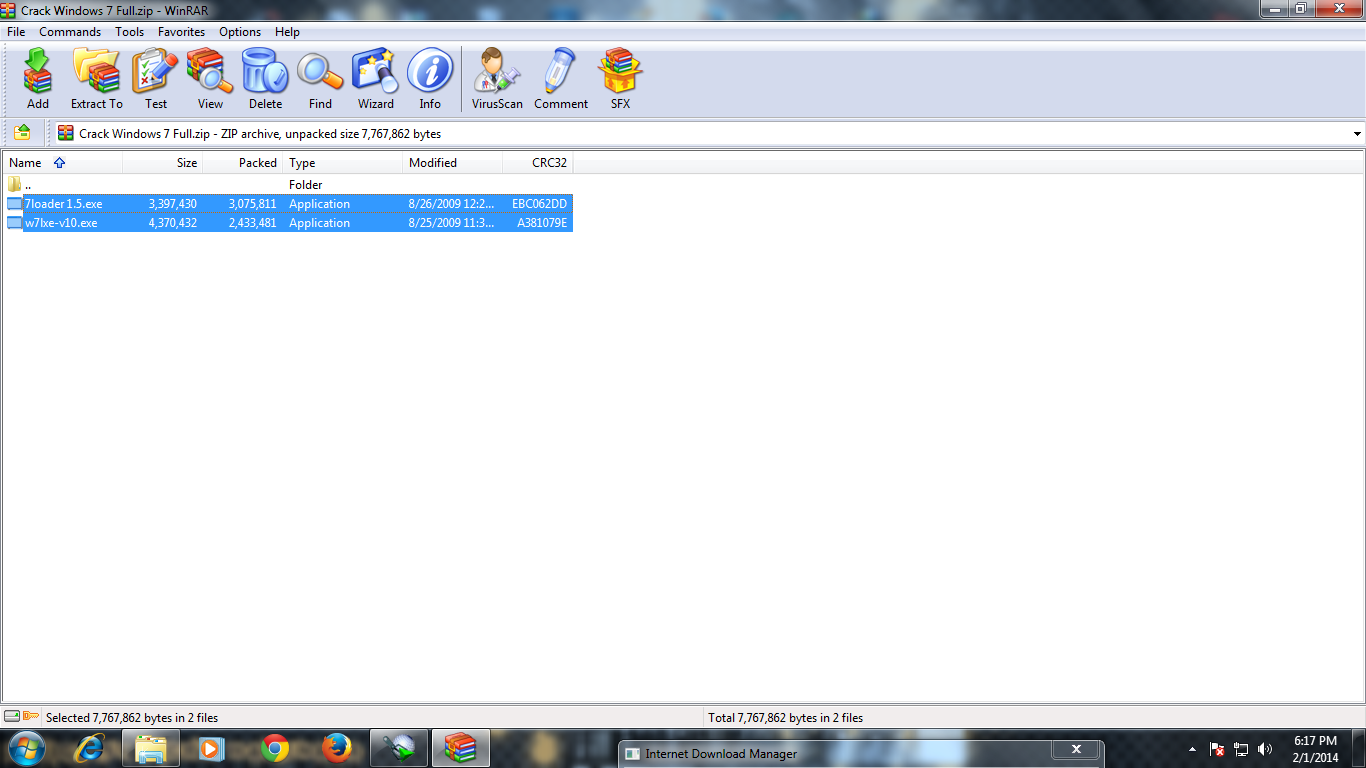Viewport: 1366px width, 768px height.
Task: Click packed size 3,075,811
Action: [252, 204]
